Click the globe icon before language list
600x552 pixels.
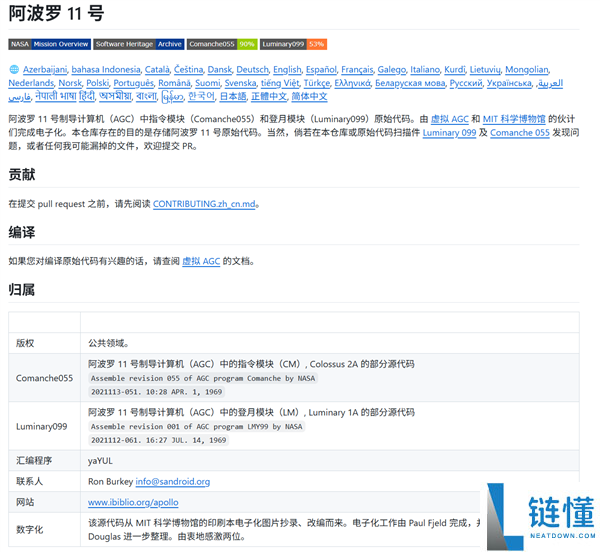coord(14,70)
